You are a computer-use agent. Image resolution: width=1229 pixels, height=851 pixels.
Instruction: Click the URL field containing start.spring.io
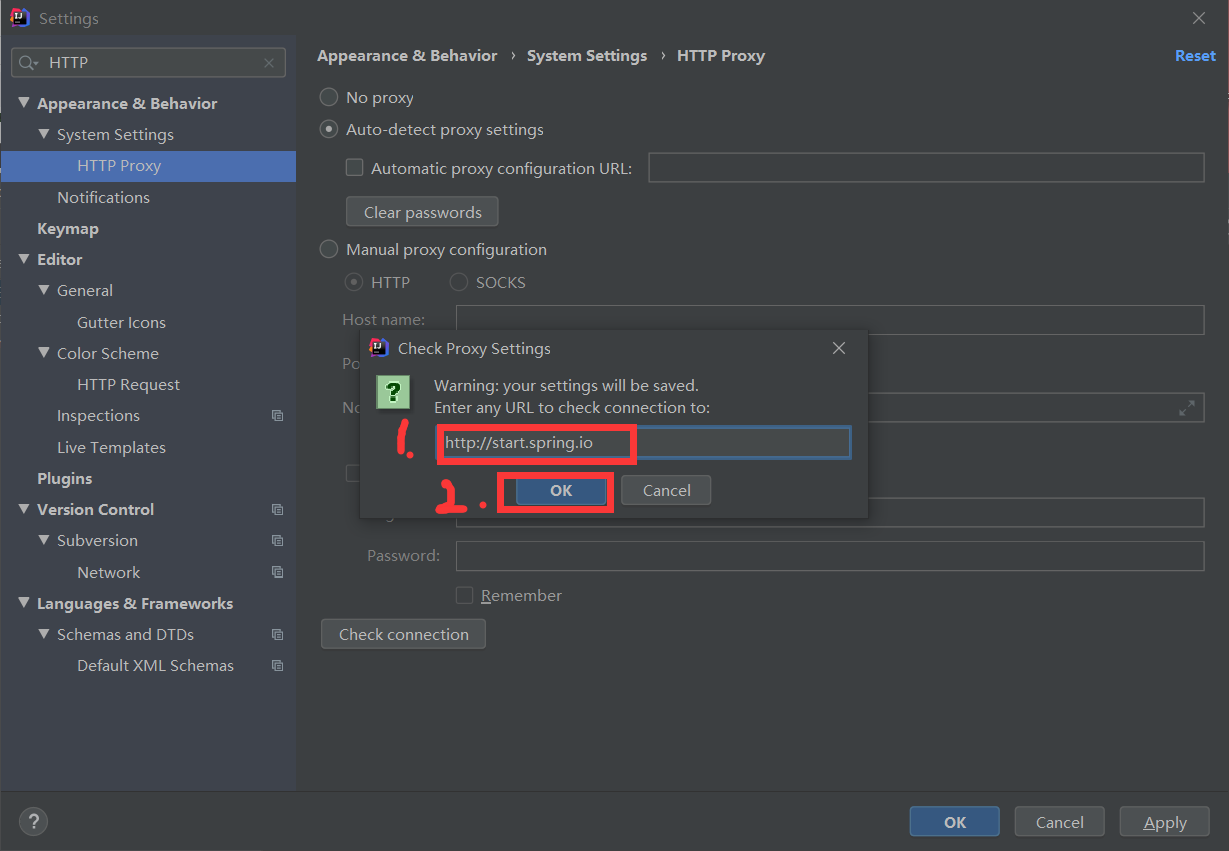click(x=644, y=443)
